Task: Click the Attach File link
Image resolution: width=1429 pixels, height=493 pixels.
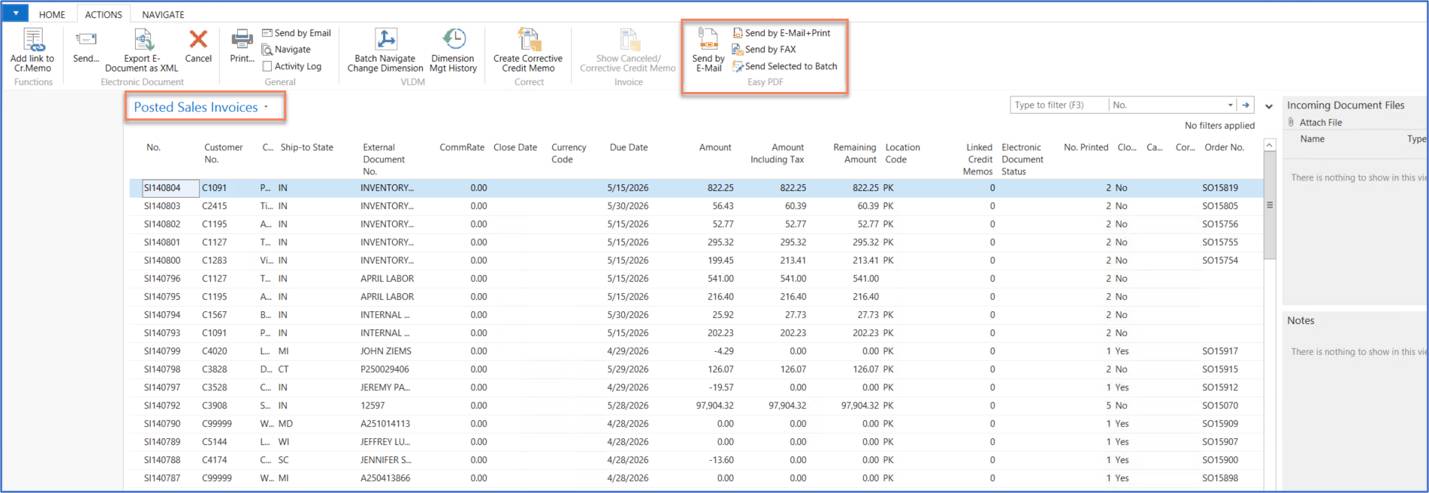Action: tap(1320, 122)
